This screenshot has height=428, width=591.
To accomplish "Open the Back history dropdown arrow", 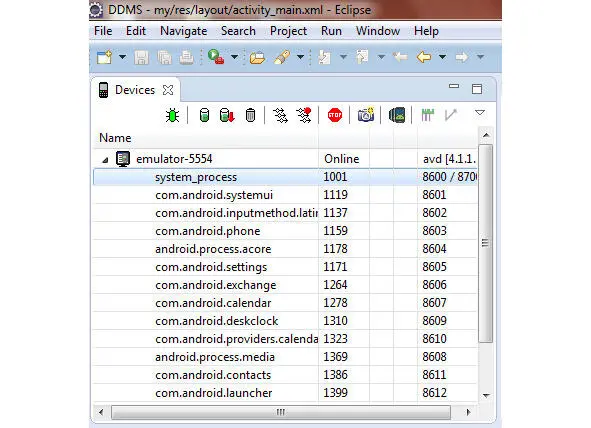I will pyautogui.click(x=442, y=57).
